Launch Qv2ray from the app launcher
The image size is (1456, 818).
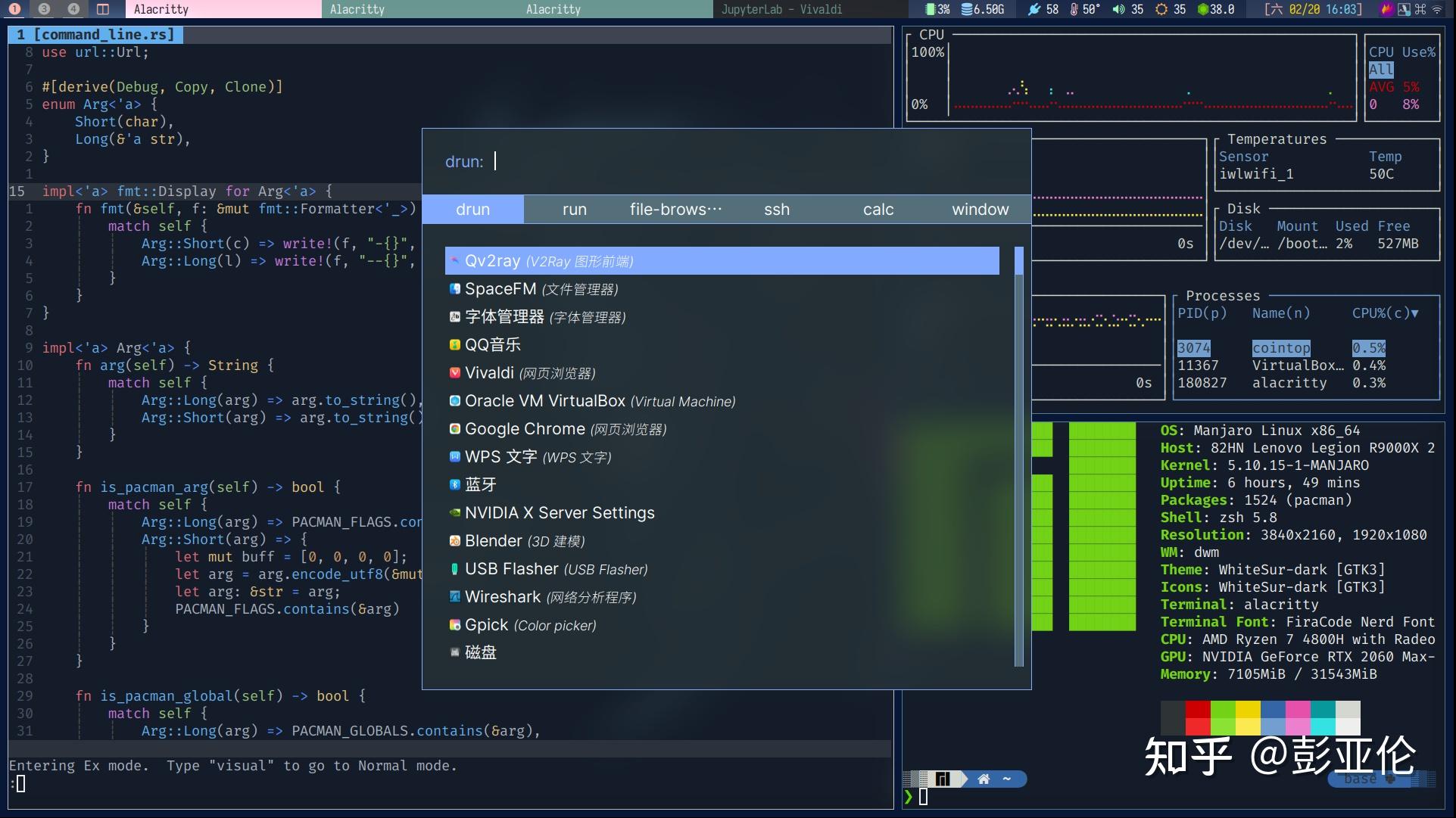(493, 260)
